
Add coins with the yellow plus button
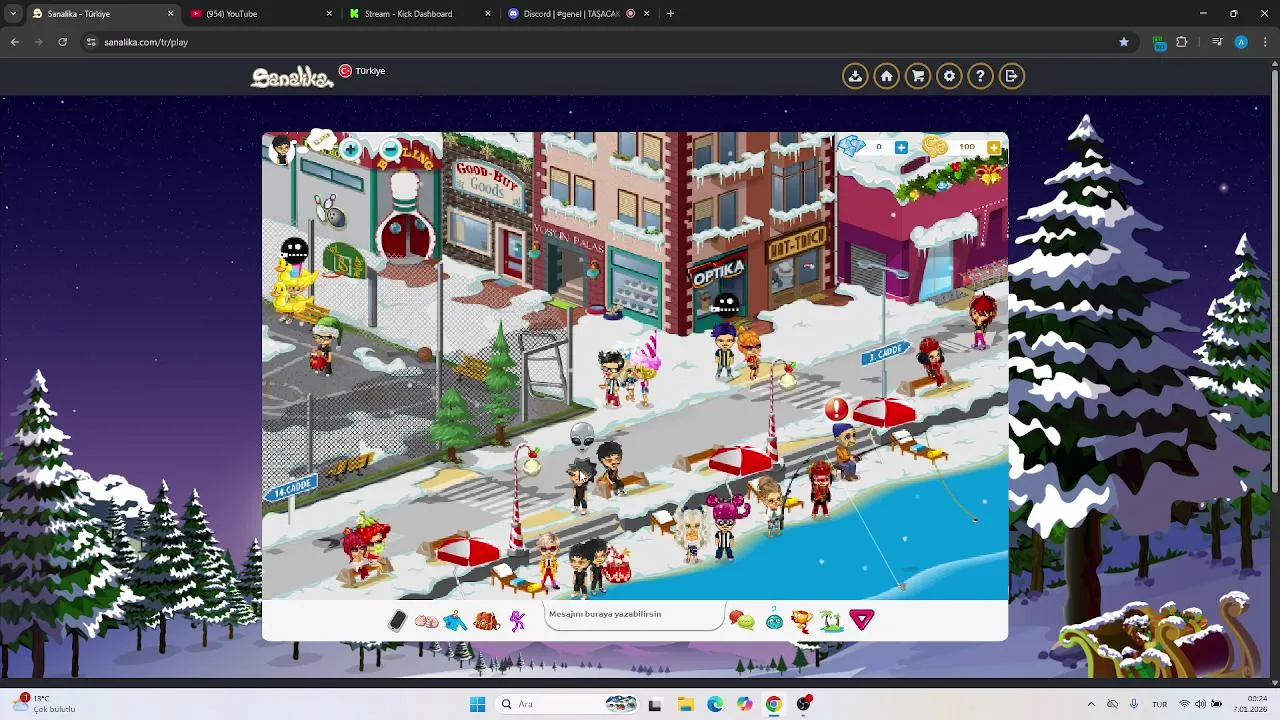[x=993, y=147]
